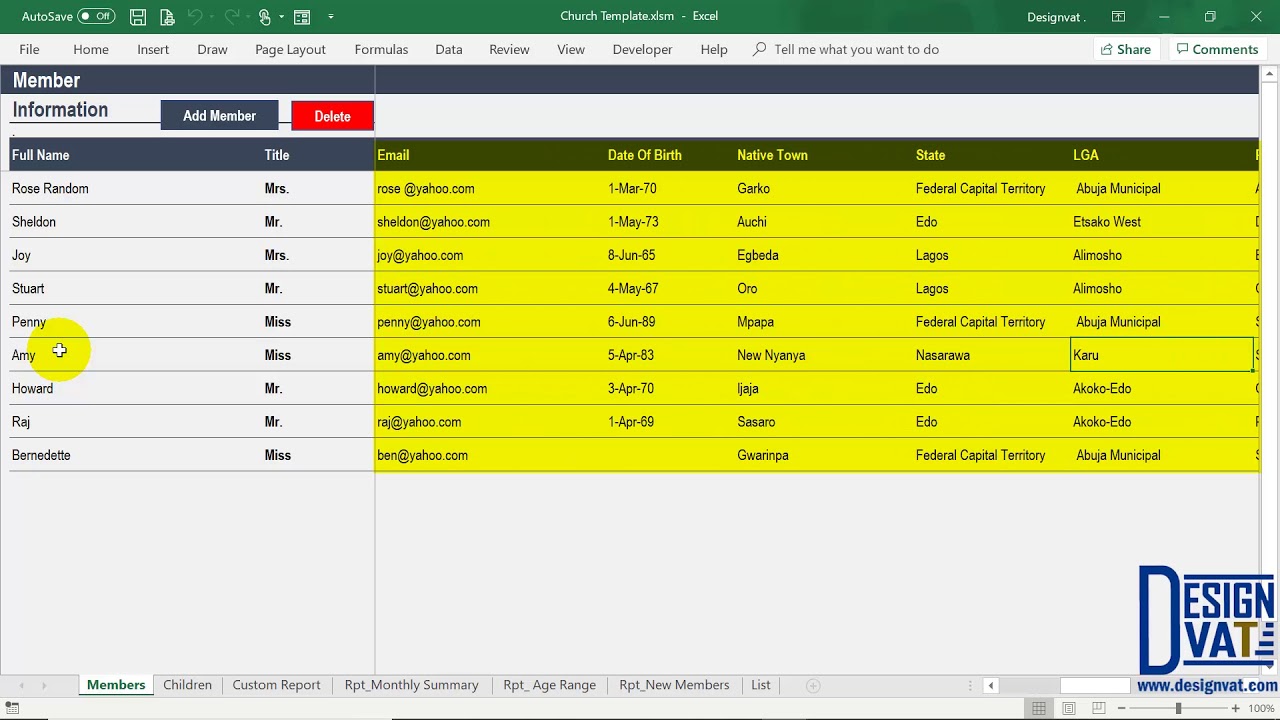Open the Formulas ribbon tab
1280x720 pixels.
click(381, 49)
